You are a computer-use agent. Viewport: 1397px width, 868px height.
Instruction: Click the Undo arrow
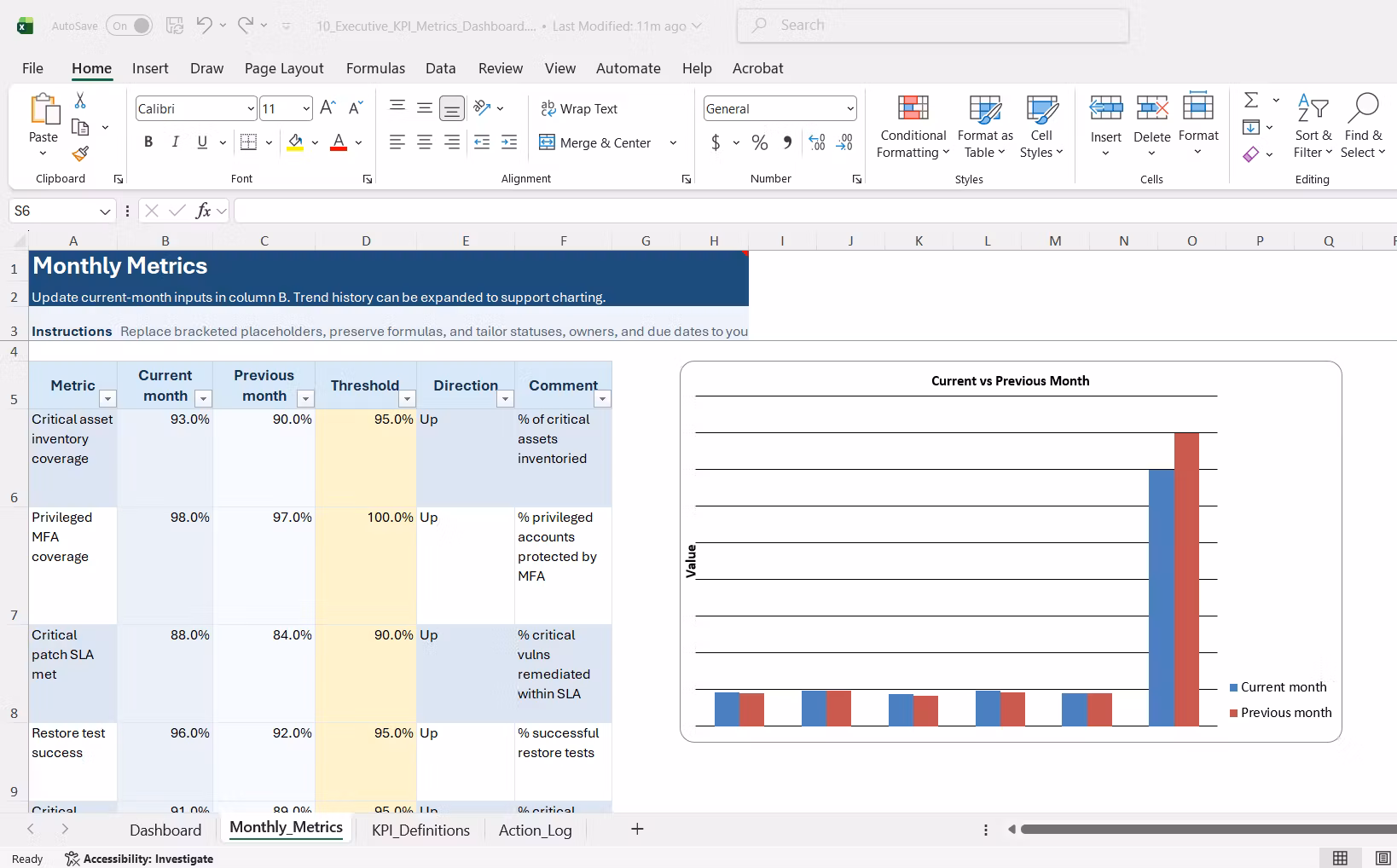tap(204, 25)
